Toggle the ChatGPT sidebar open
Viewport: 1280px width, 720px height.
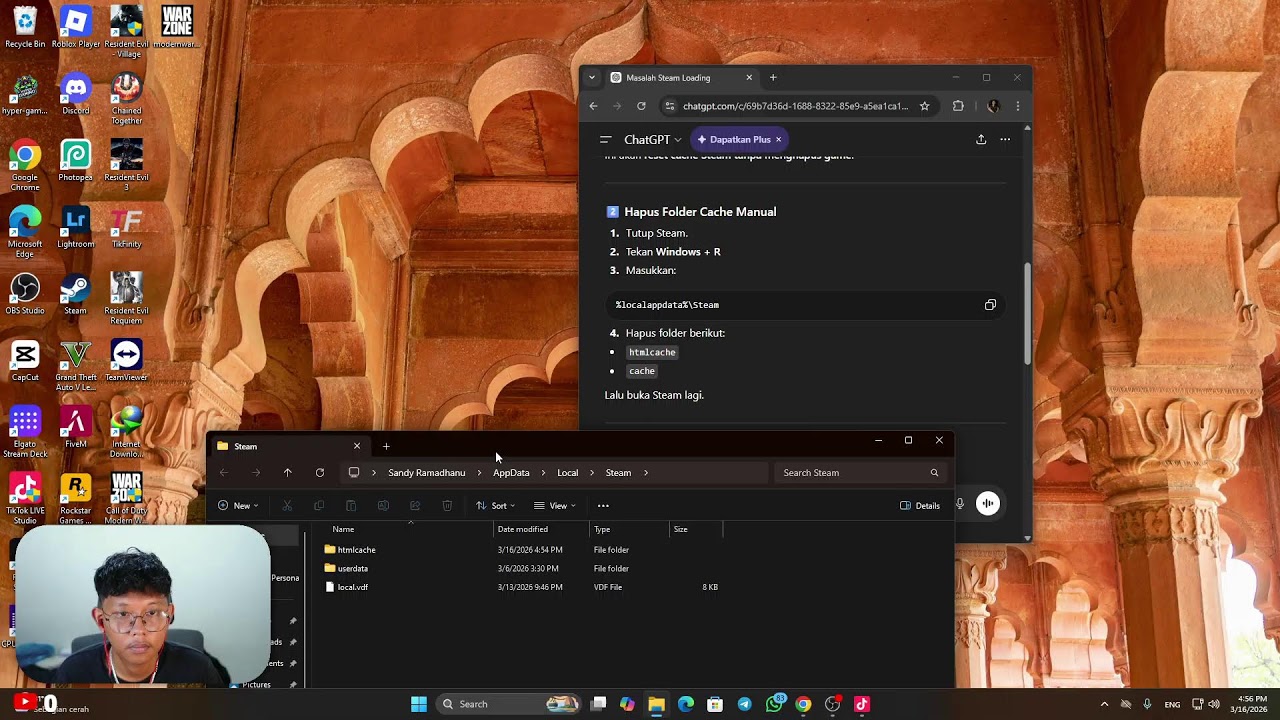point(605,139)
